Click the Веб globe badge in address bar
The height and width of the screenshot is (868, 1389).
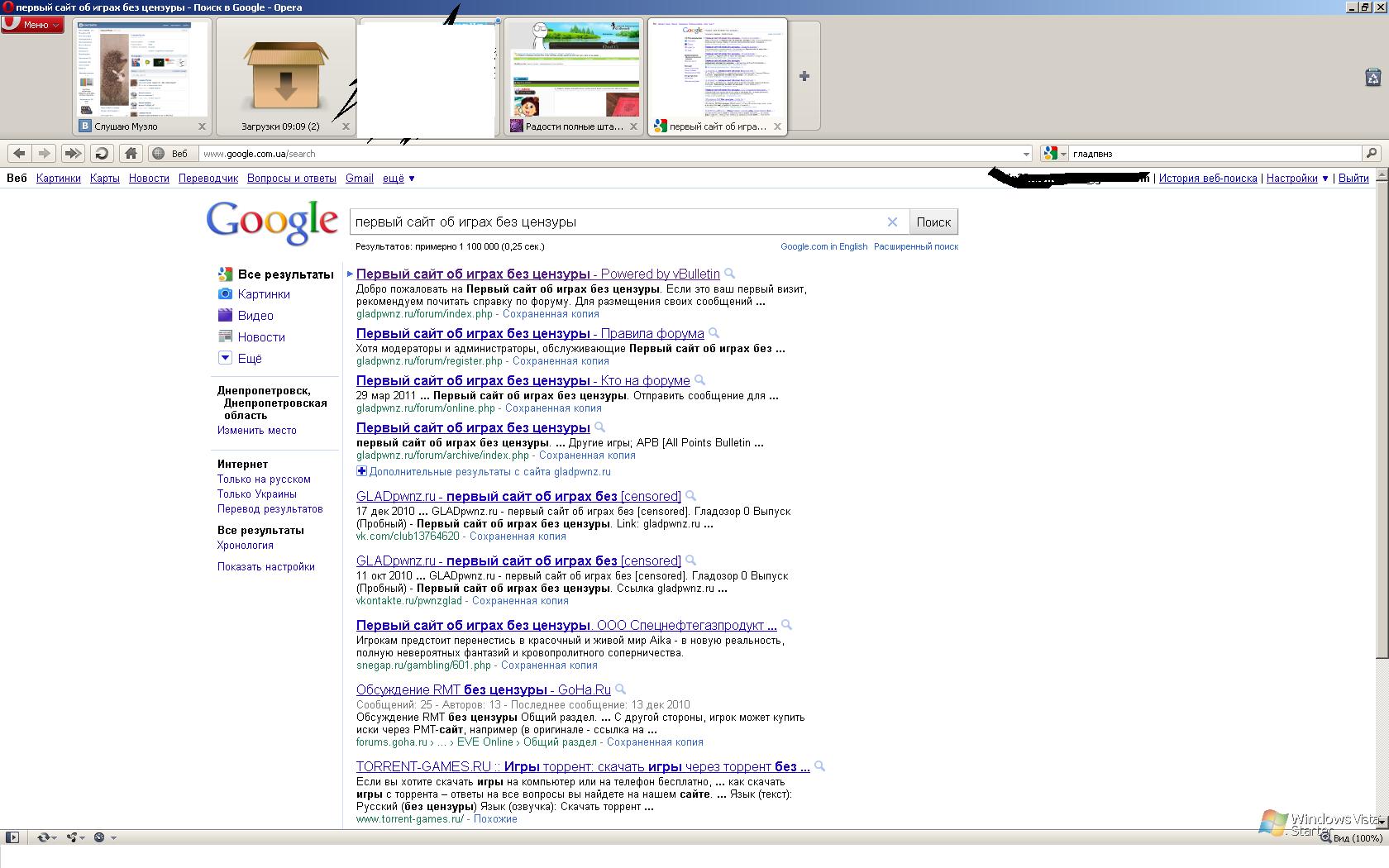tap(171, 153)
